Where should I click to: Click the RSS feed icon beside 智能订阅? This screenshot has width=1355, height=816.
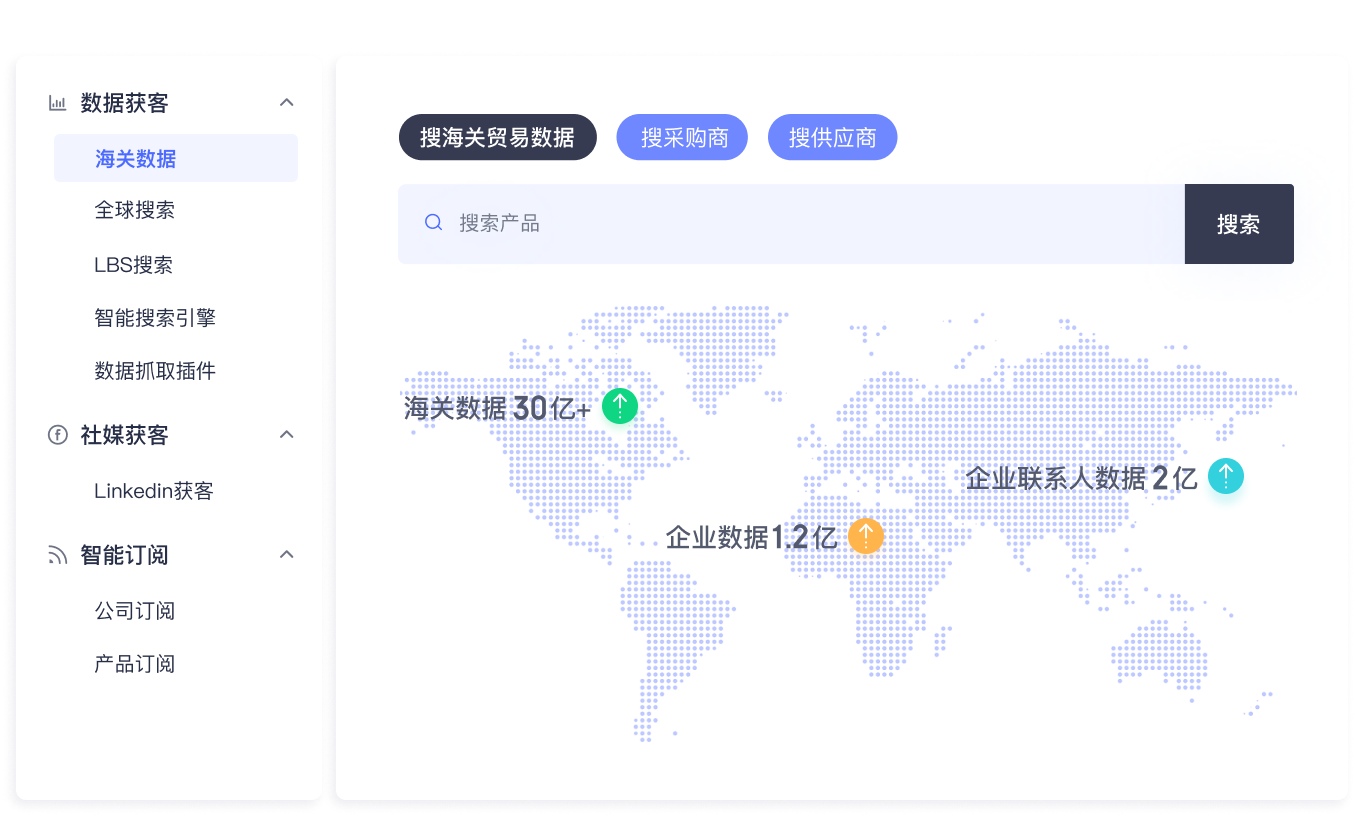[x=58, y=555]
